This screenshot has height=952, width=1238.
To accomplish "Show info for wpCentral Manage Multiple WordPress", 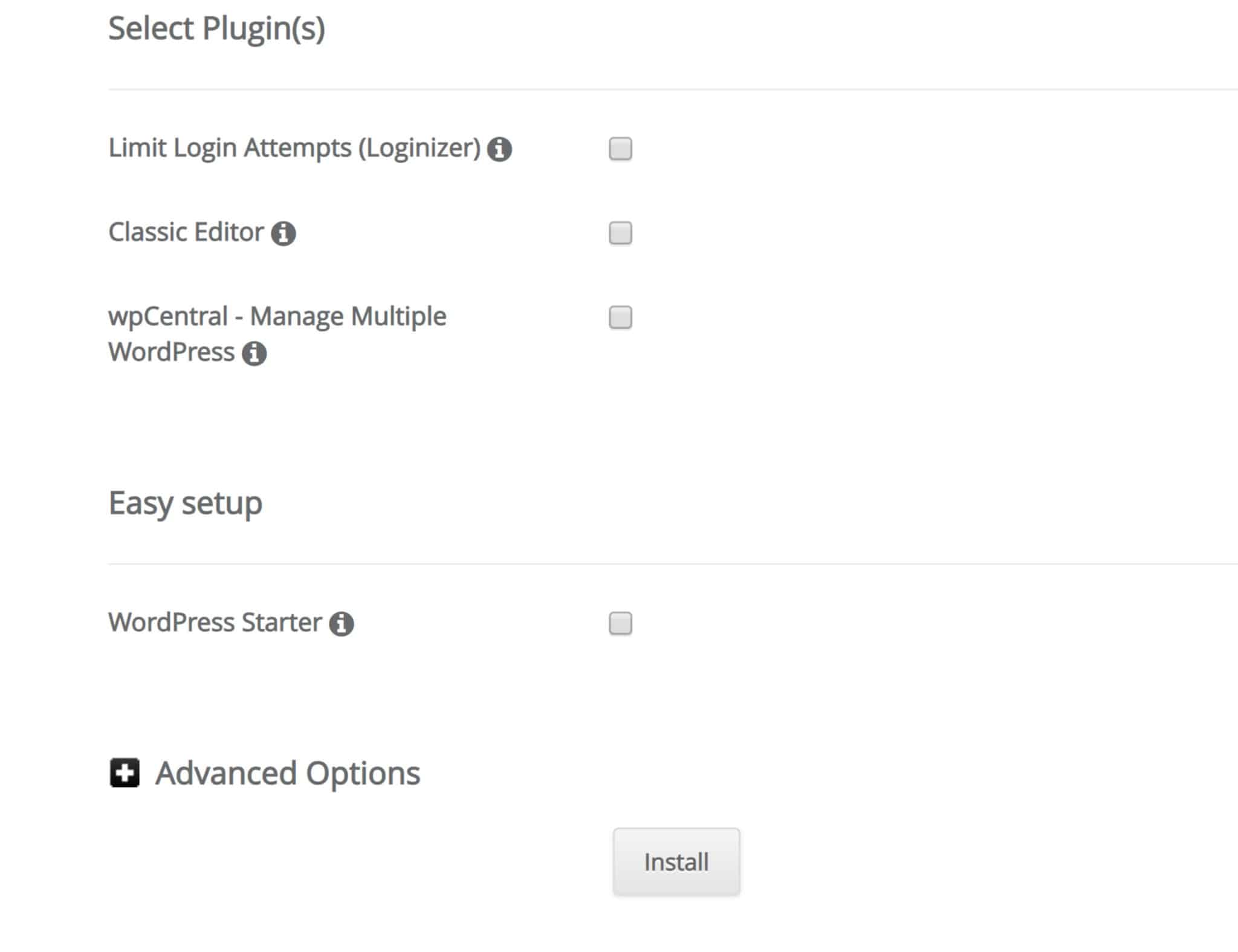I will click(254, 354).
